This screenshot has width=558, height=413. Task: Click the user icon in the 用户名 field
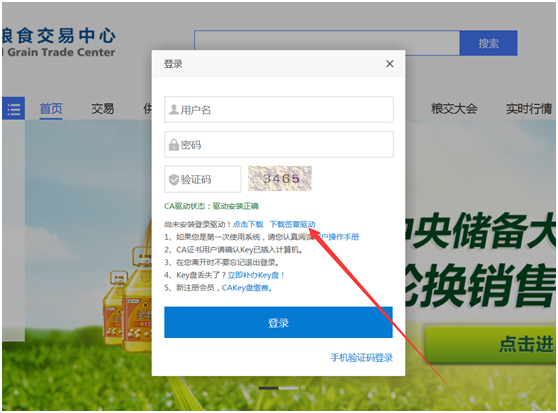pyautogui.click(x=174, y=110)
